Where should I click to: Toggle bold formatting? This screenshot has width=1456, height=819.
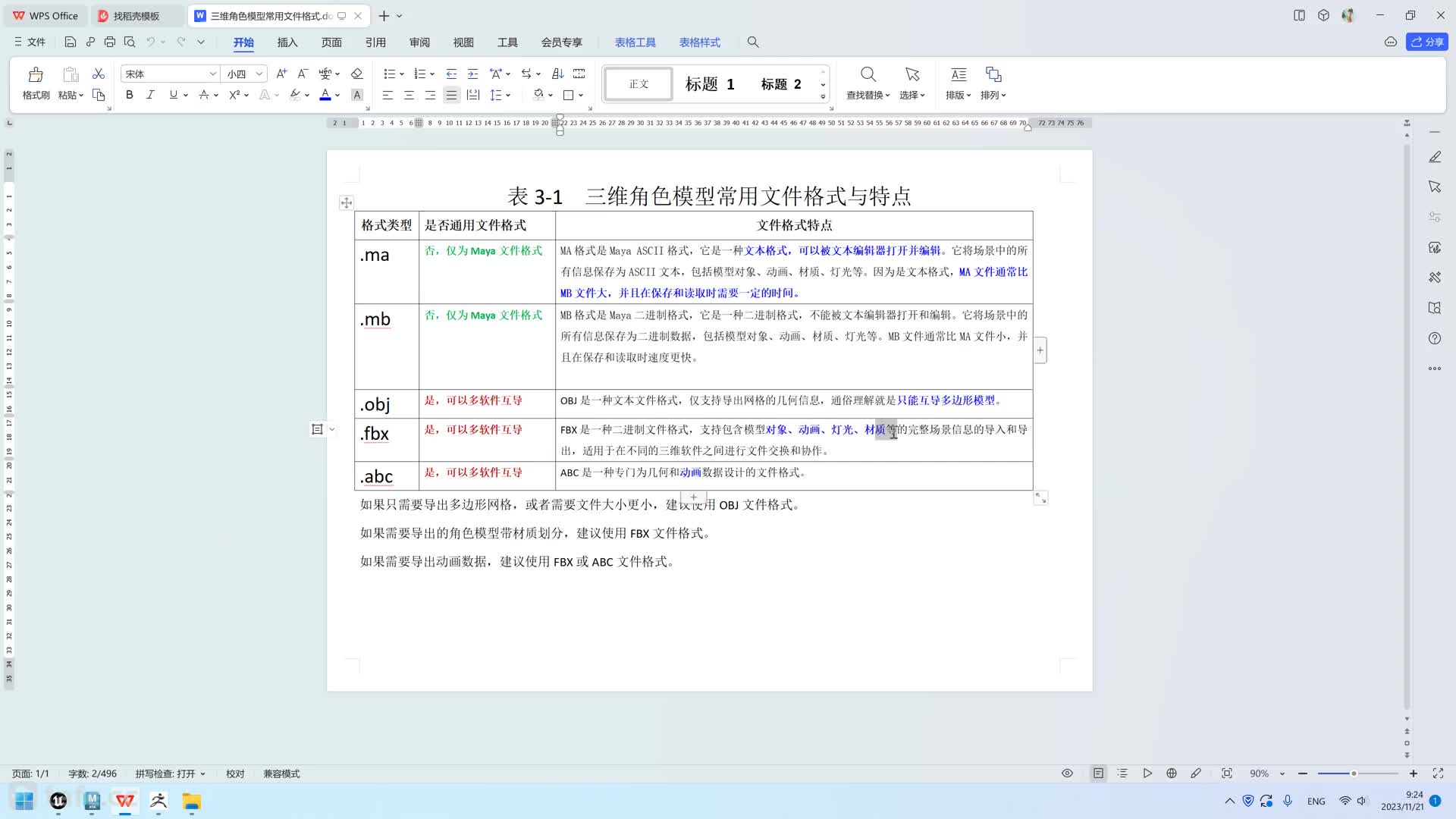(x=129, y=95)
